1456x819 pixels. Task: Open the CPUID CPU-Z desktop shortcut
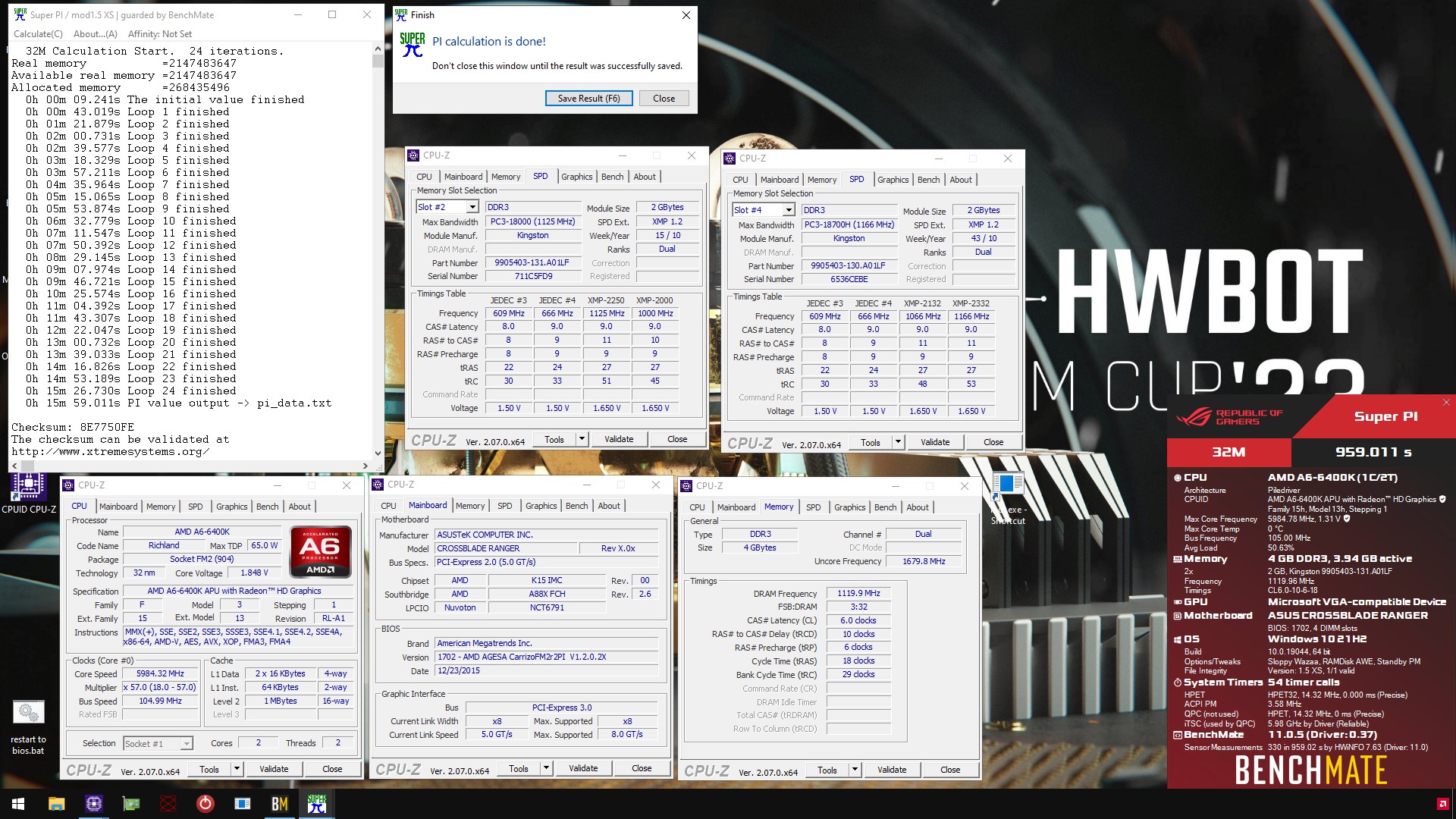(x=28, y=493)
